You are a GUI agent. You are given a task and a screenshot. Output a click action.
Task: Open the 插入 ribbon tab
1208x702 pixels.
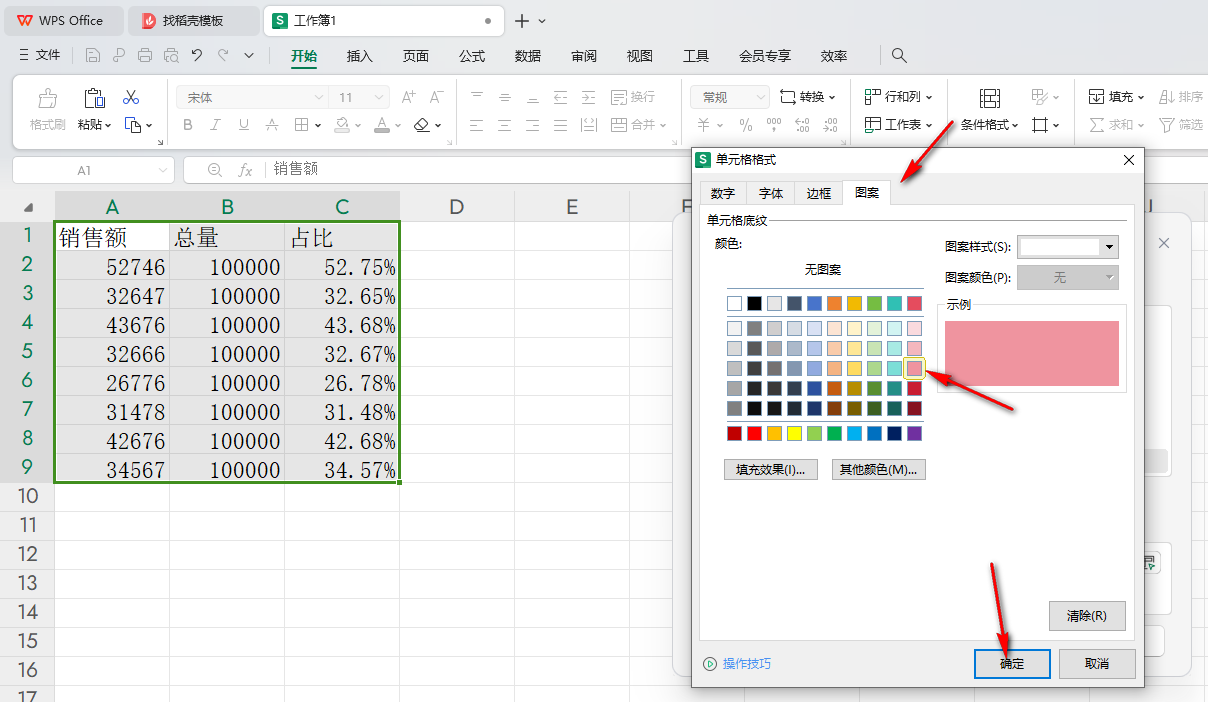click(360, 56)
